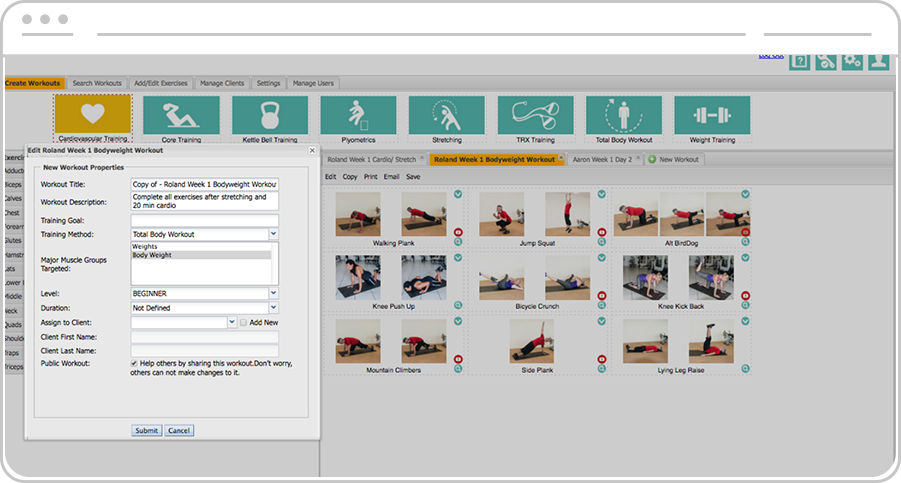The height and width of the screenshot is (483, 901).
Task: Open the Duration dropdown showing Not Defined
Action: point(274,307)
